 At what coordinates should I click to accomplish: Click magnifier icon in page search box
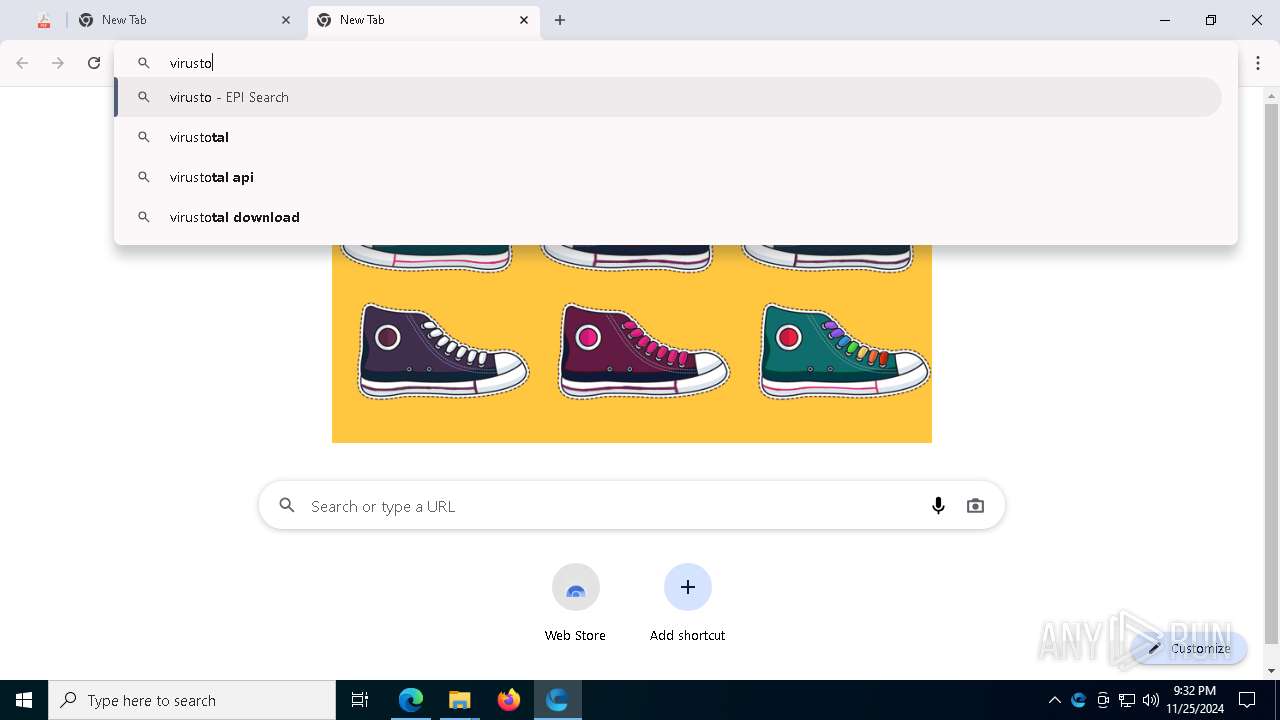(x=287, y=506)
